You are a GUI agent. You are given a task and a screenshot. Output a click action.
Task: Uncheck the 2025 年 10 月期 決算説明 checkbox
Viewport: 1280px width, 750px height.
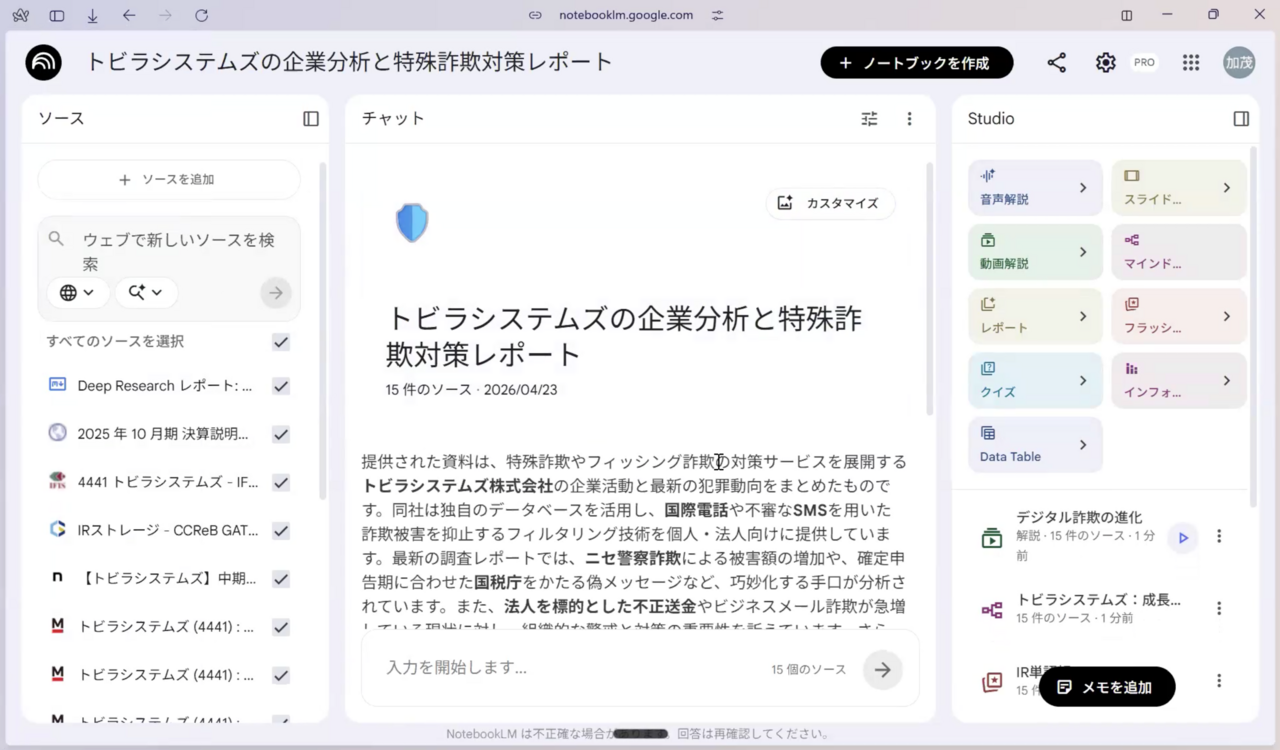pos(281,434)
